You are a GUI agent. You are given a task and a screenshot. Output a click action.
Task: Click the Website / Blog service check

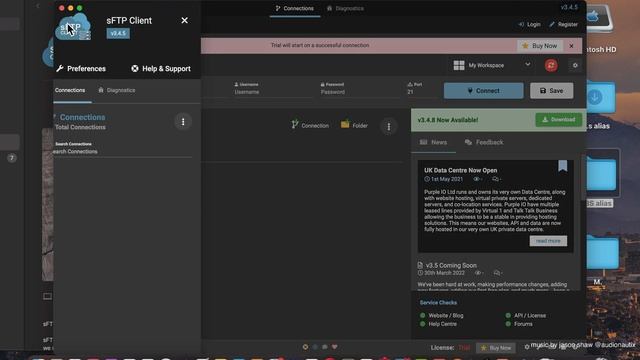(441, 316)
